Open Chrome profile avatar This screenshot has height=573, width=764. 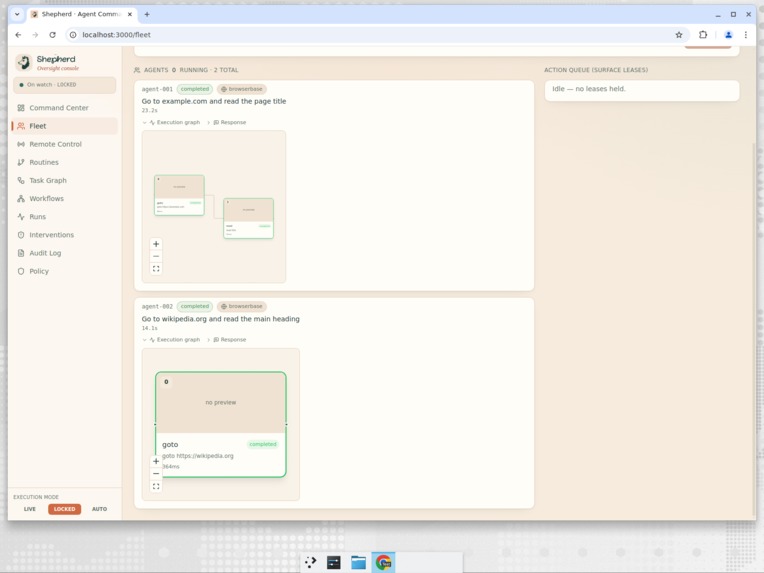click(728, 35)
